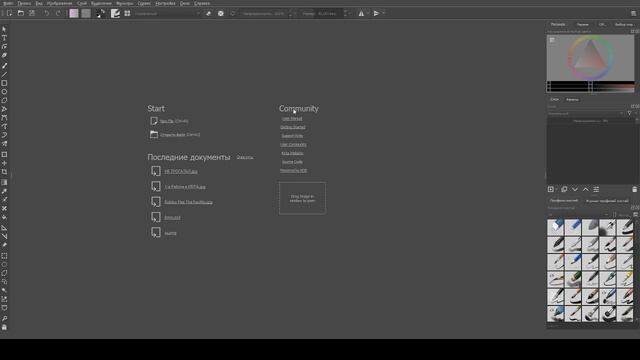Open the brush tag filter dropdown
Screen dimensions: 640x360
coord(578,214)
